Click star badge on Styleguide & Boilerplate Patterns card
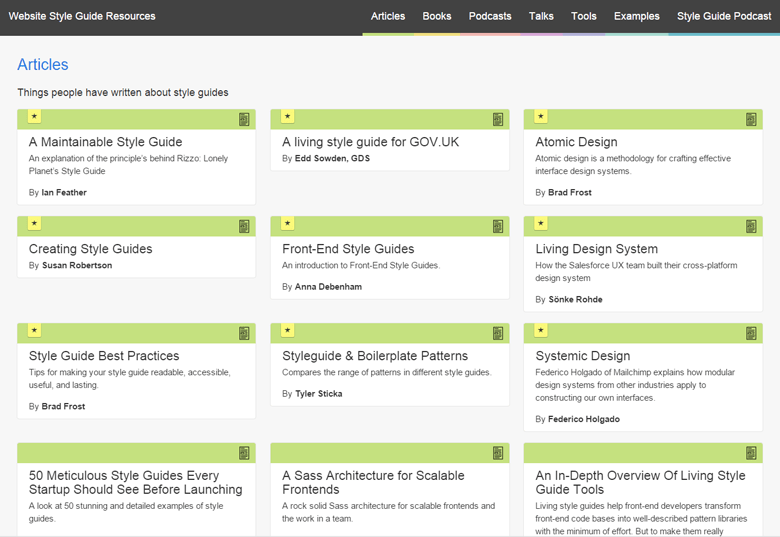The height and width of the screenshot is (537, 780). click(x=288, y=330)
